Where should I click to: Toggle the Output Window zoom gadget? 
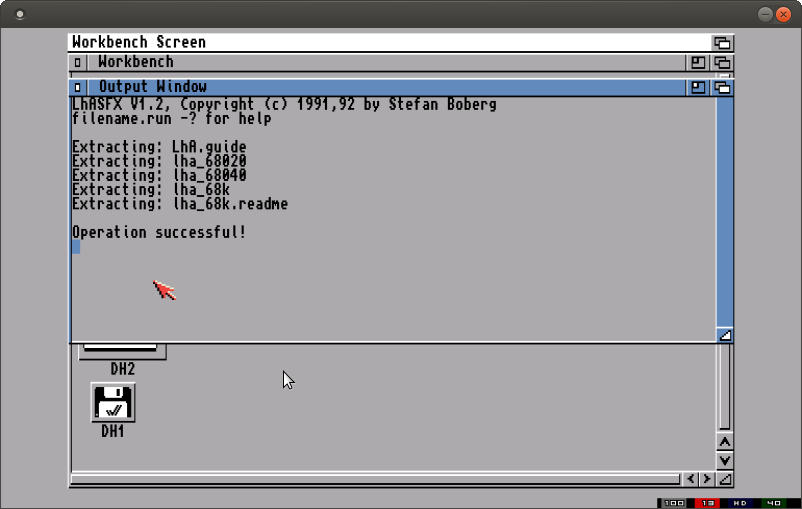coord(698,88)
